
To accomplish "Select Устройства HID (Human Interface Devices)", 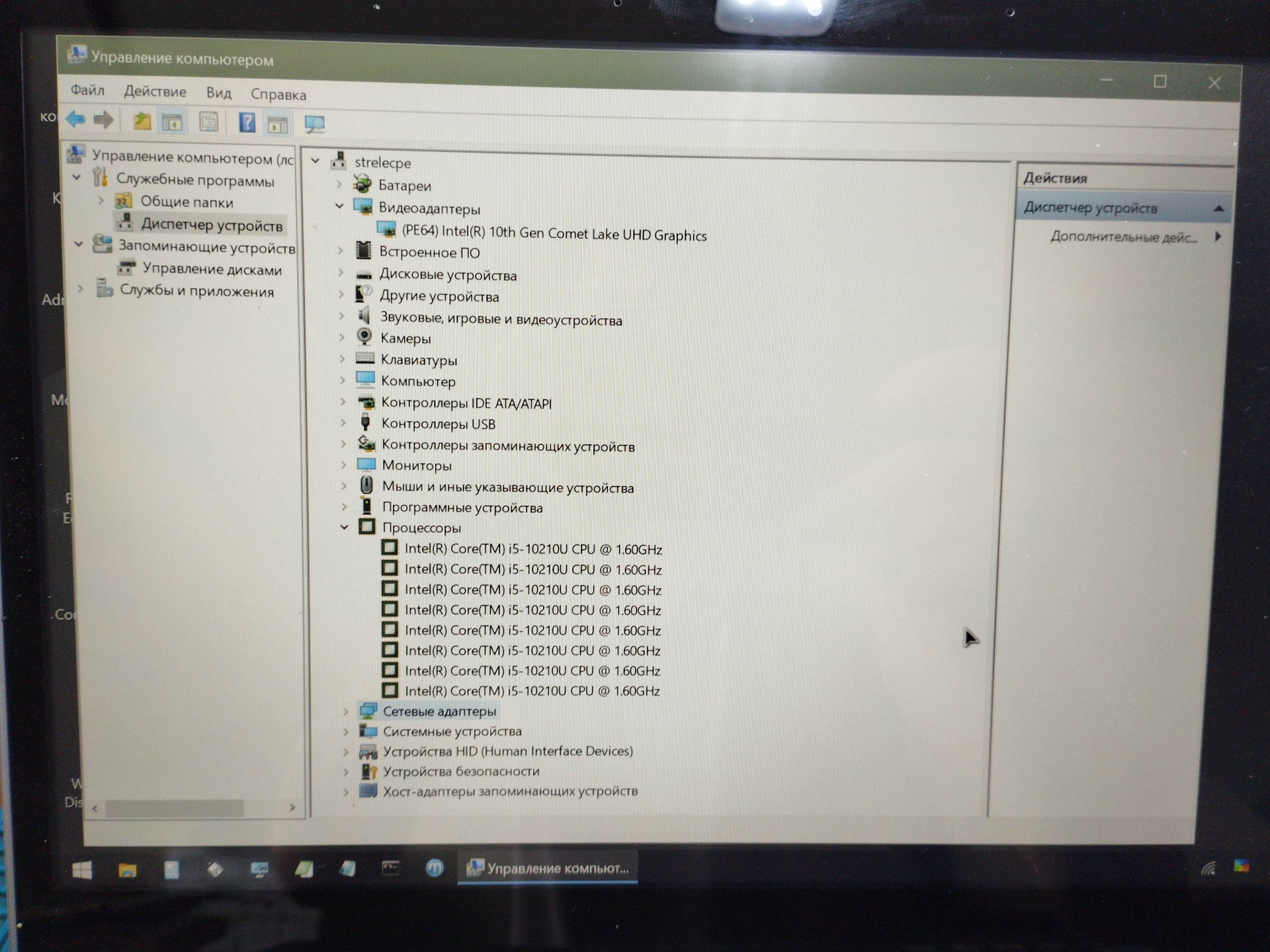I will click(508, 751).
